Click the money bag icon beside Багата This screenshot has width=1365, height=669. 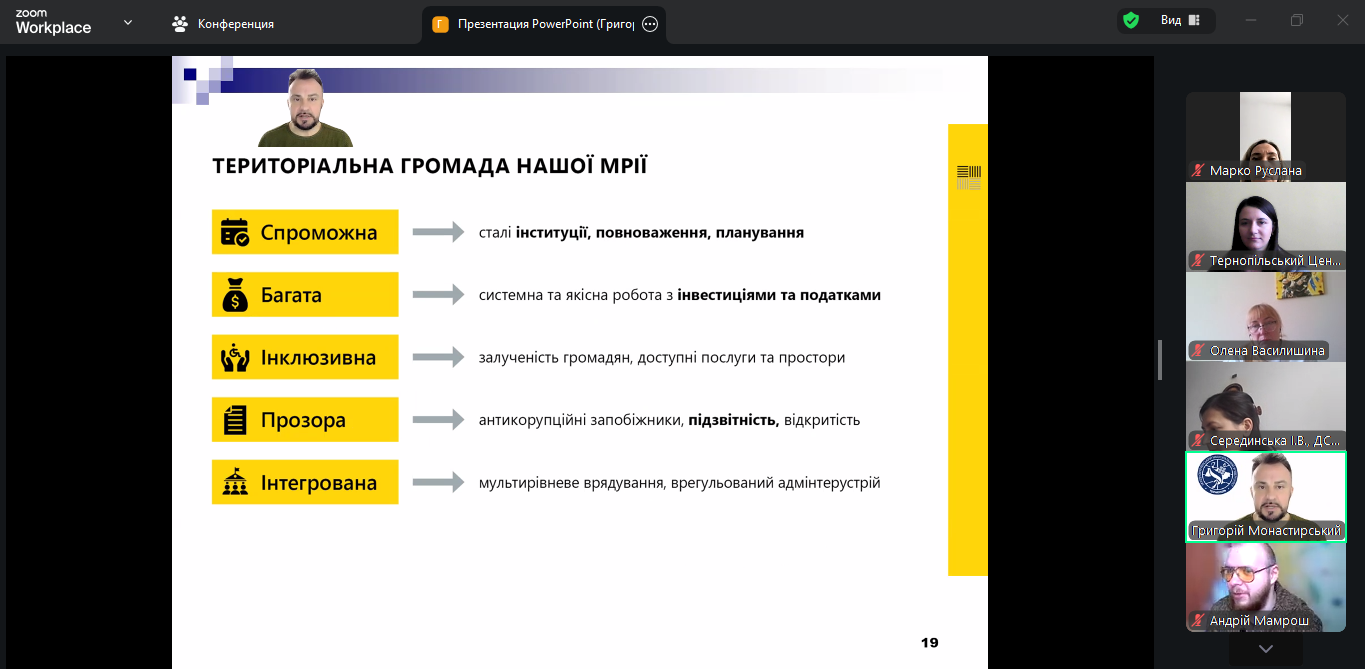tap(235, 295)
